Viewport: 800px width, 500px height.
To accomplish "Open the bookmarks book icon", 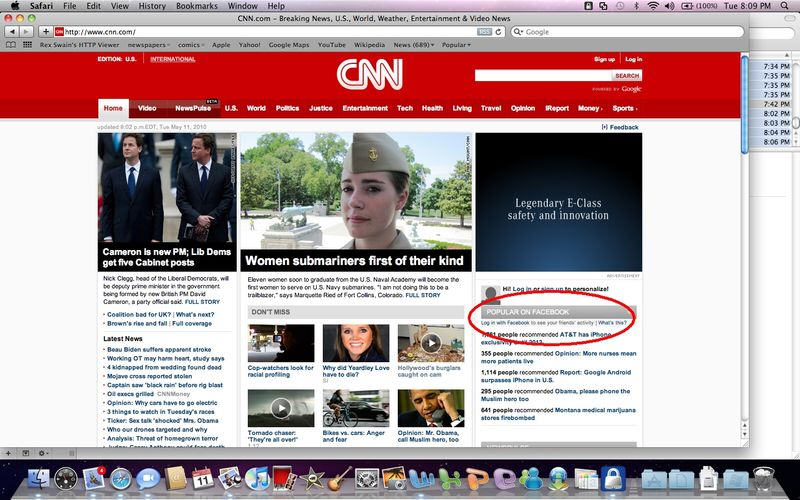I will point(11,45).
